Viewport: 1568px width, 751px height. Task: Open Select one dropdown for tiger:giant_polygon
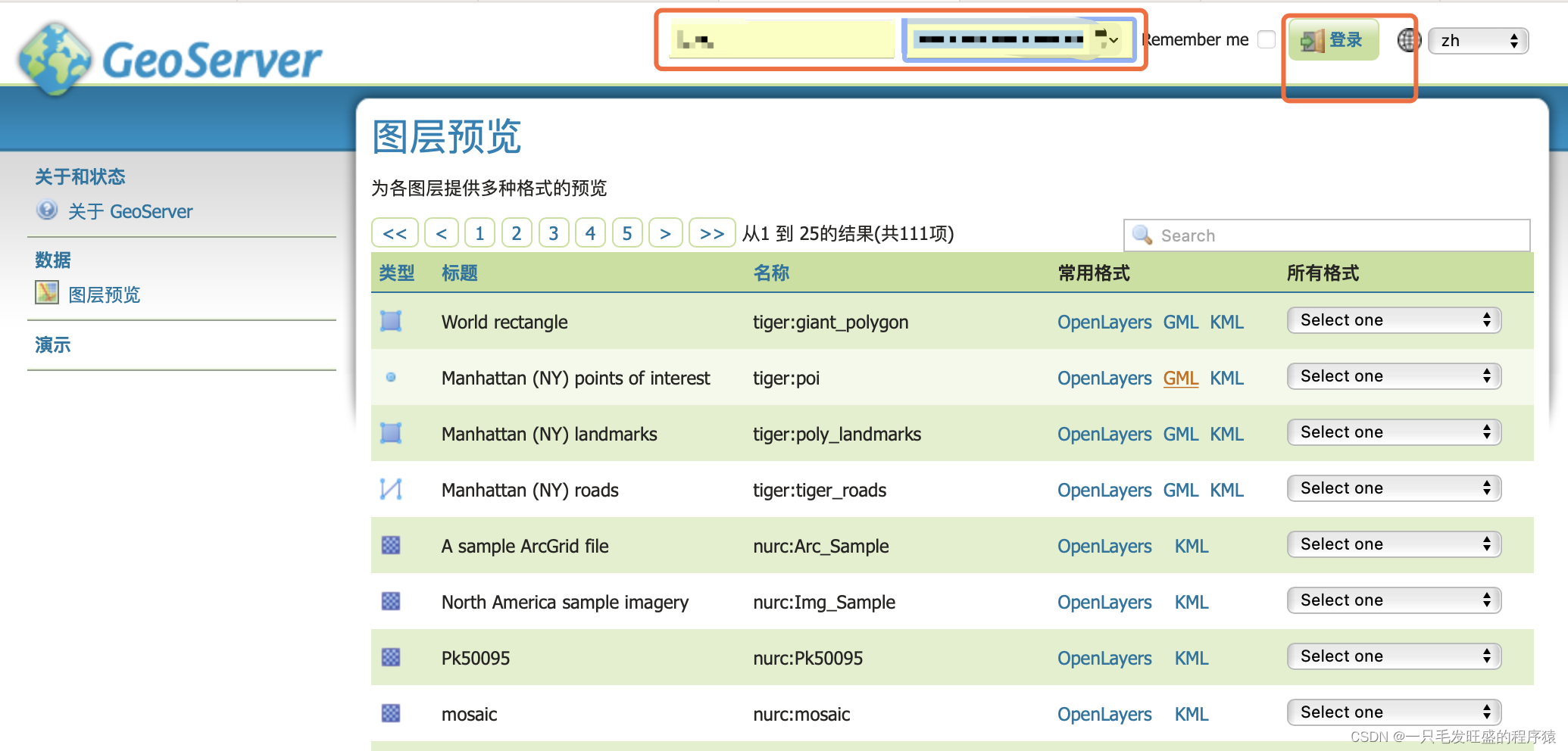pos(1393,319)
